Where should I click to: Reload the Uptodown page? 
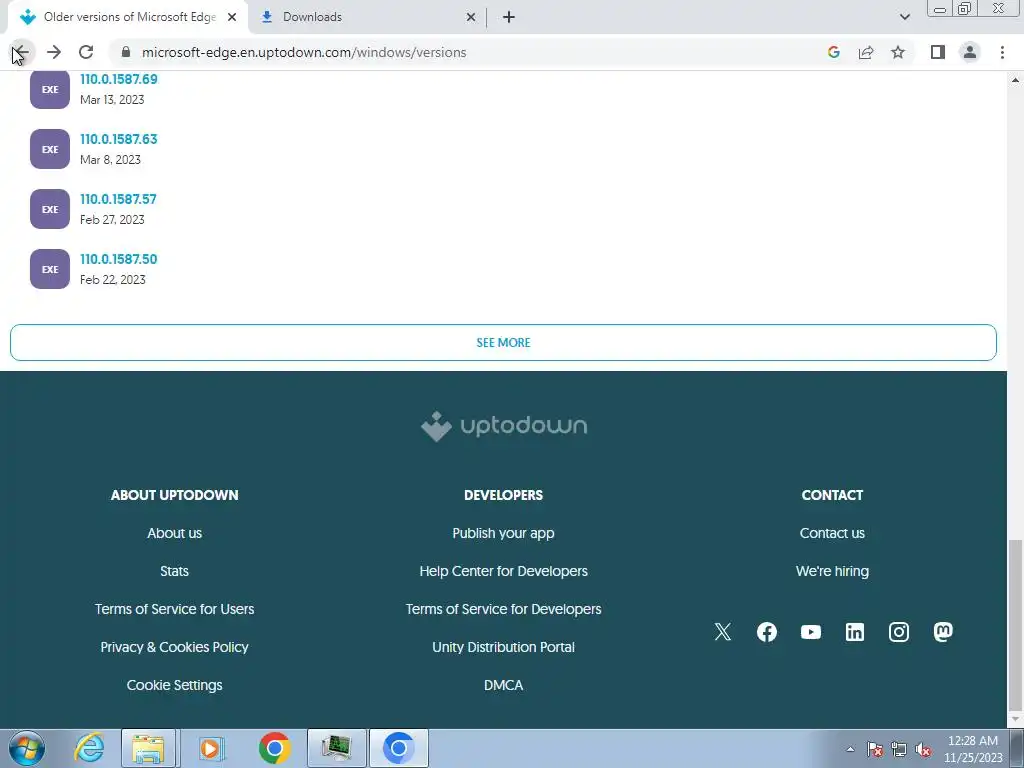coord(86,52)
